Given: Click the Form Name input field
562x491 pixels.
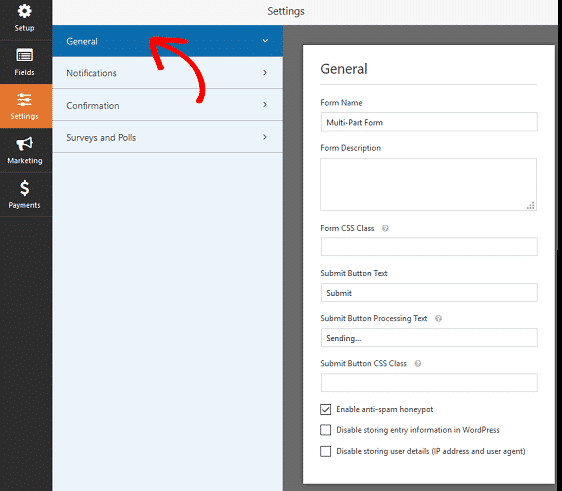Looking at the screenshot, I should pos(429,122).
